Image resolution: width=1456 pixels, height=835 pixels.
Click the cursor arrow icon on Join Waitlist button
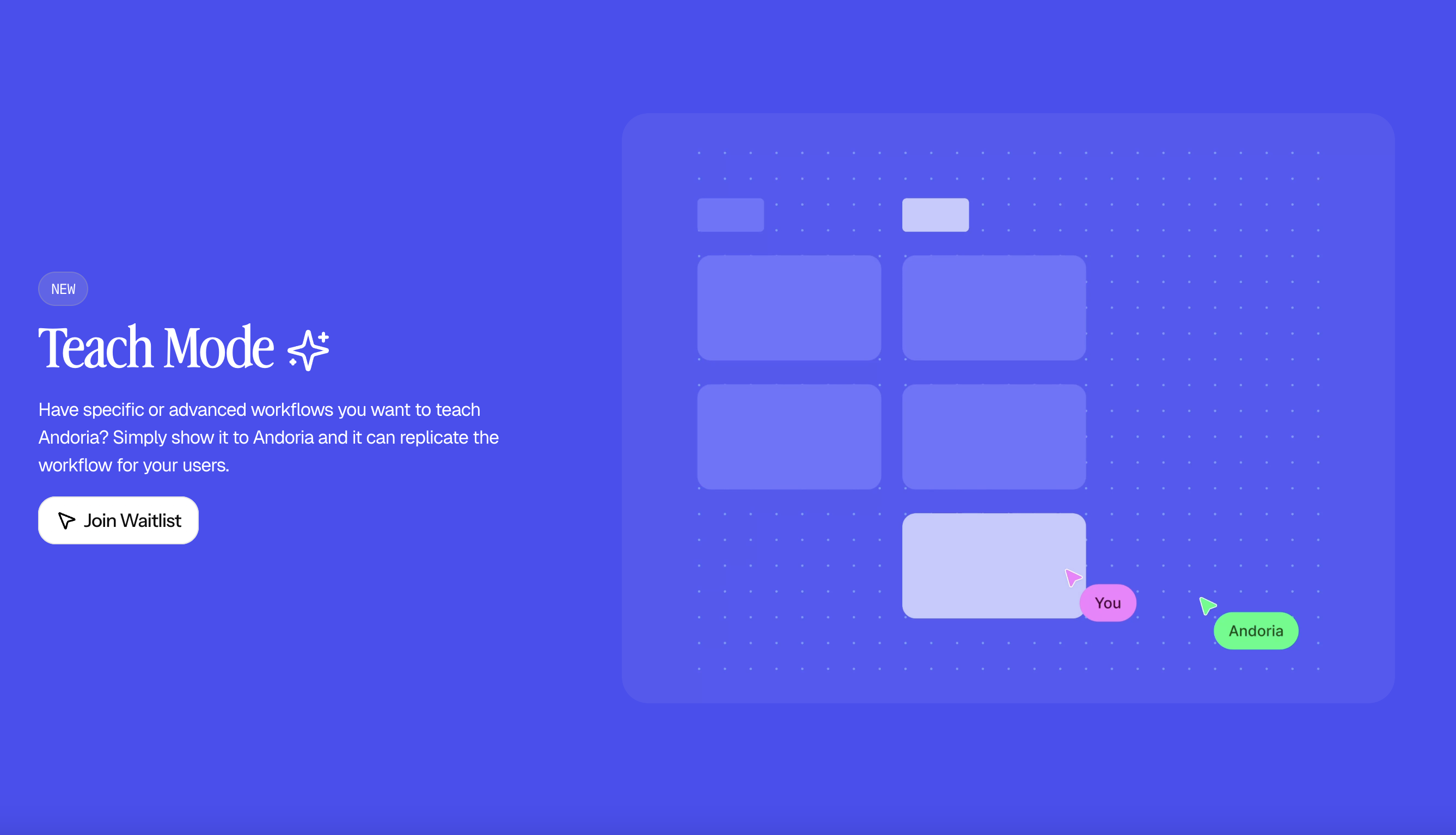tap(65, 520)
